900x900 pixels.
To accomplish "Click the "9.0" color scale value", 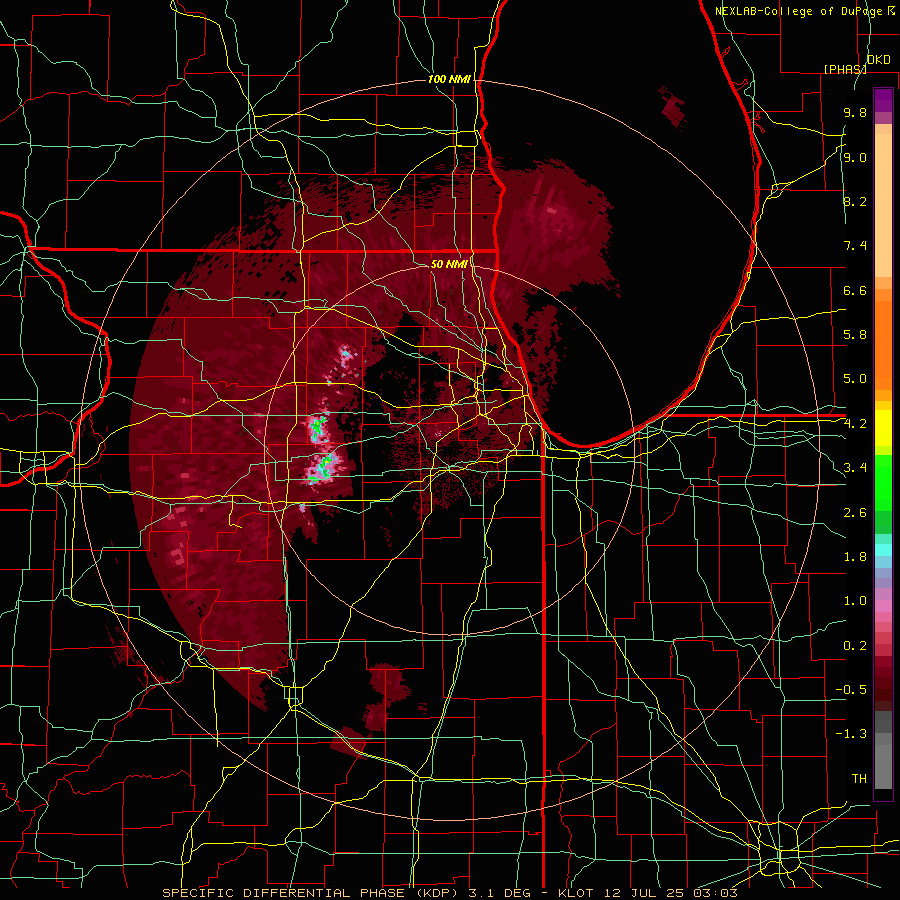I will pyautogui.click(x=855, y=157).
